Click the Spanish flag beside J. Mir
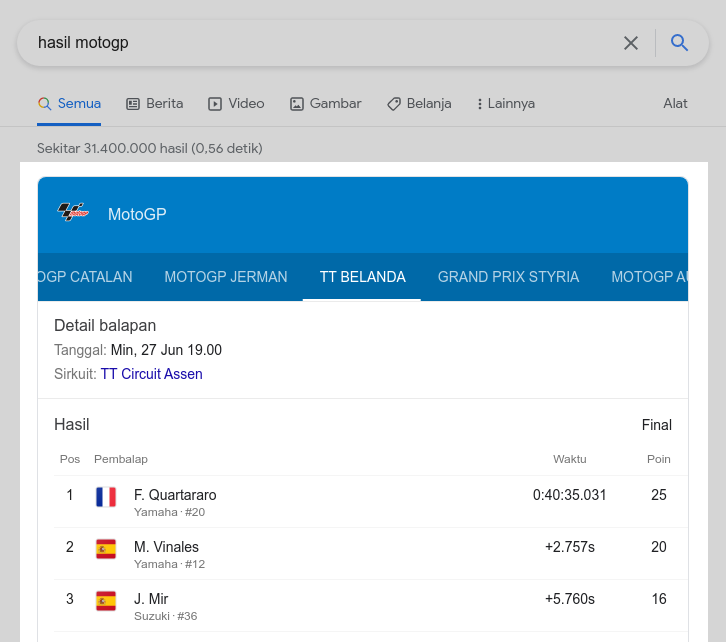The height and width of the screenshot is (642, 726). click(x=106, y=601)
